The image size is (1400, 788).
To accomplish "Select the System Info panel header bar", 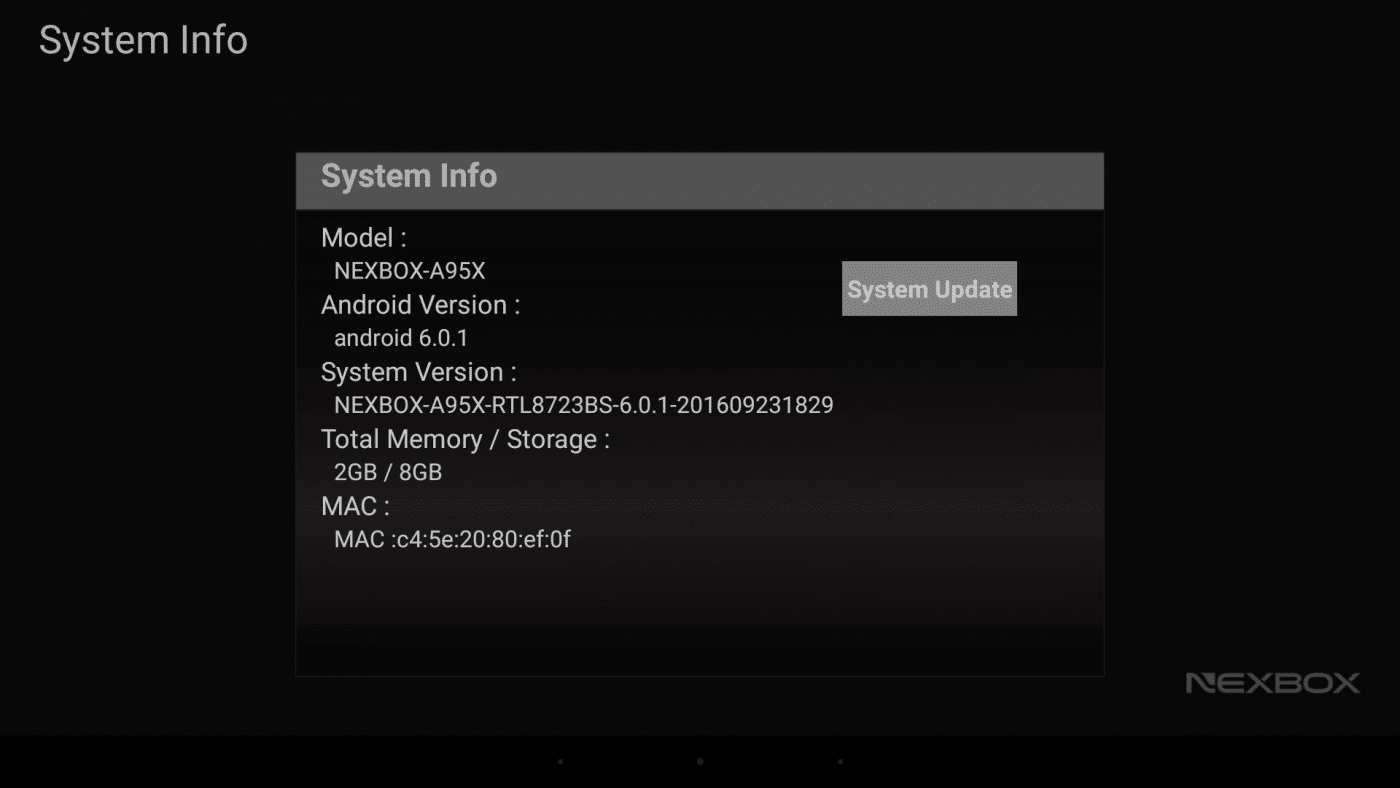I will [x=699, y=180].
